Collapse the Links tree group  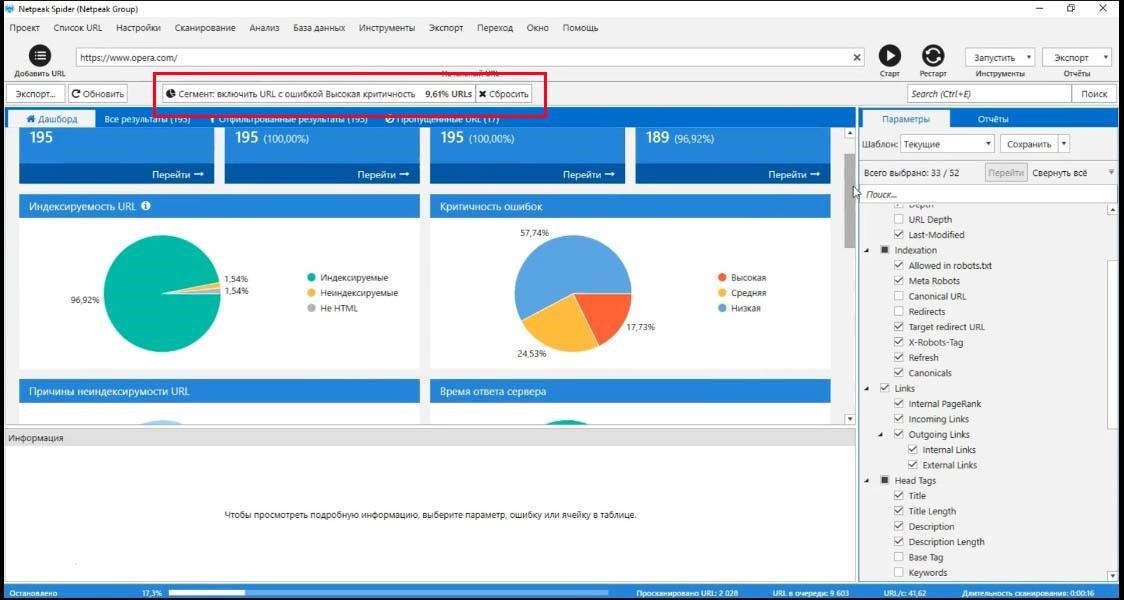point(866,388)
